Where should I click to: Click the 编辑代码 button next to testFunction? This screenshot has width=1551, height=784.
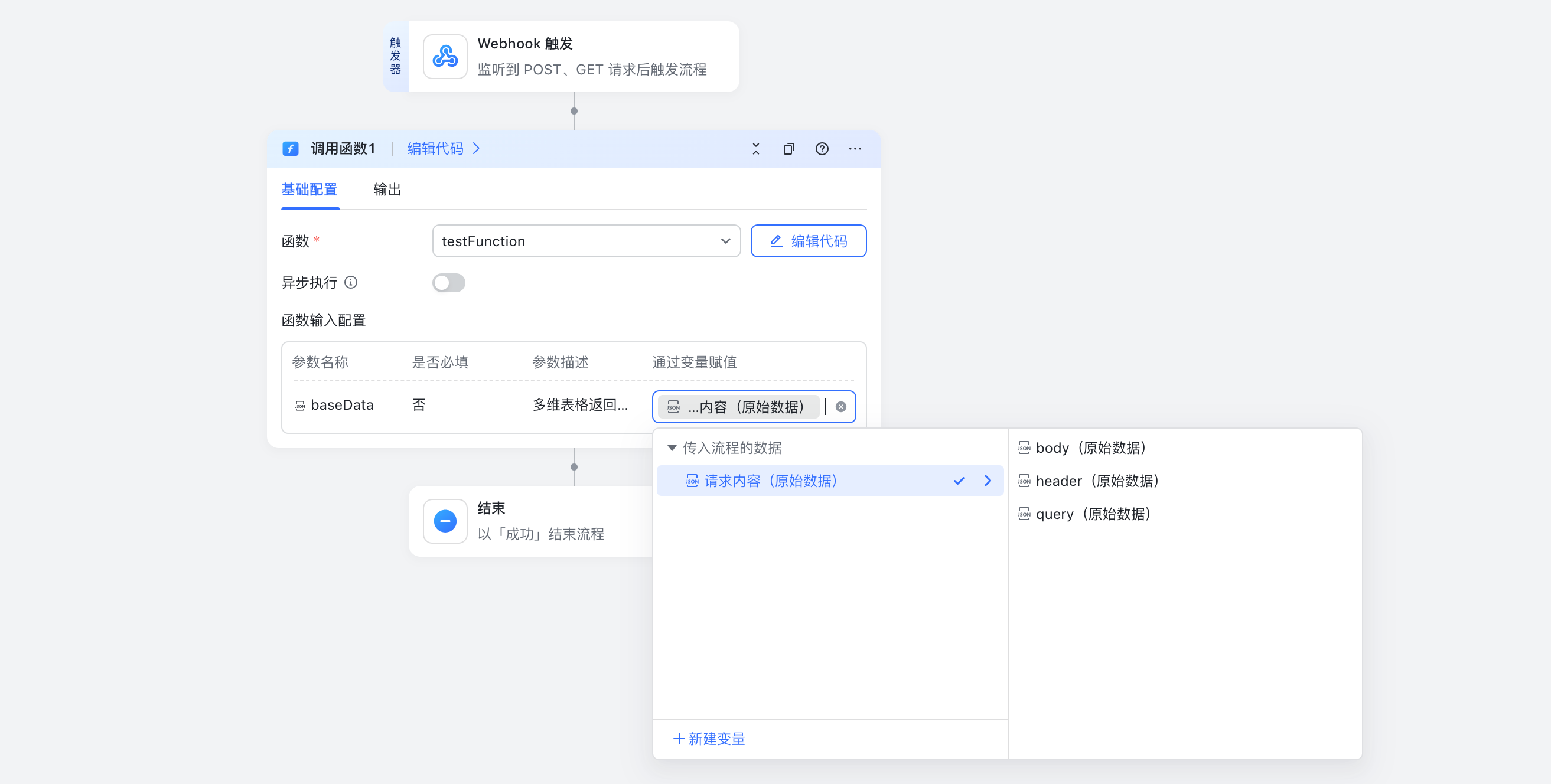click(808, 241)
